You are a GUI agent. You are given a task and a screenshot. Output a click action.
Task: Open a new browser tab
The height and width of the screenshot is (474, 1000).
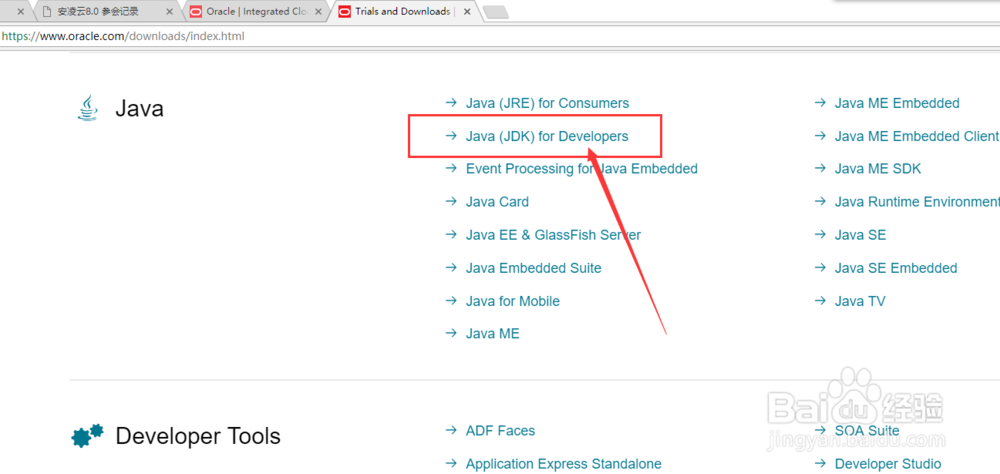[x=496, y=11]
